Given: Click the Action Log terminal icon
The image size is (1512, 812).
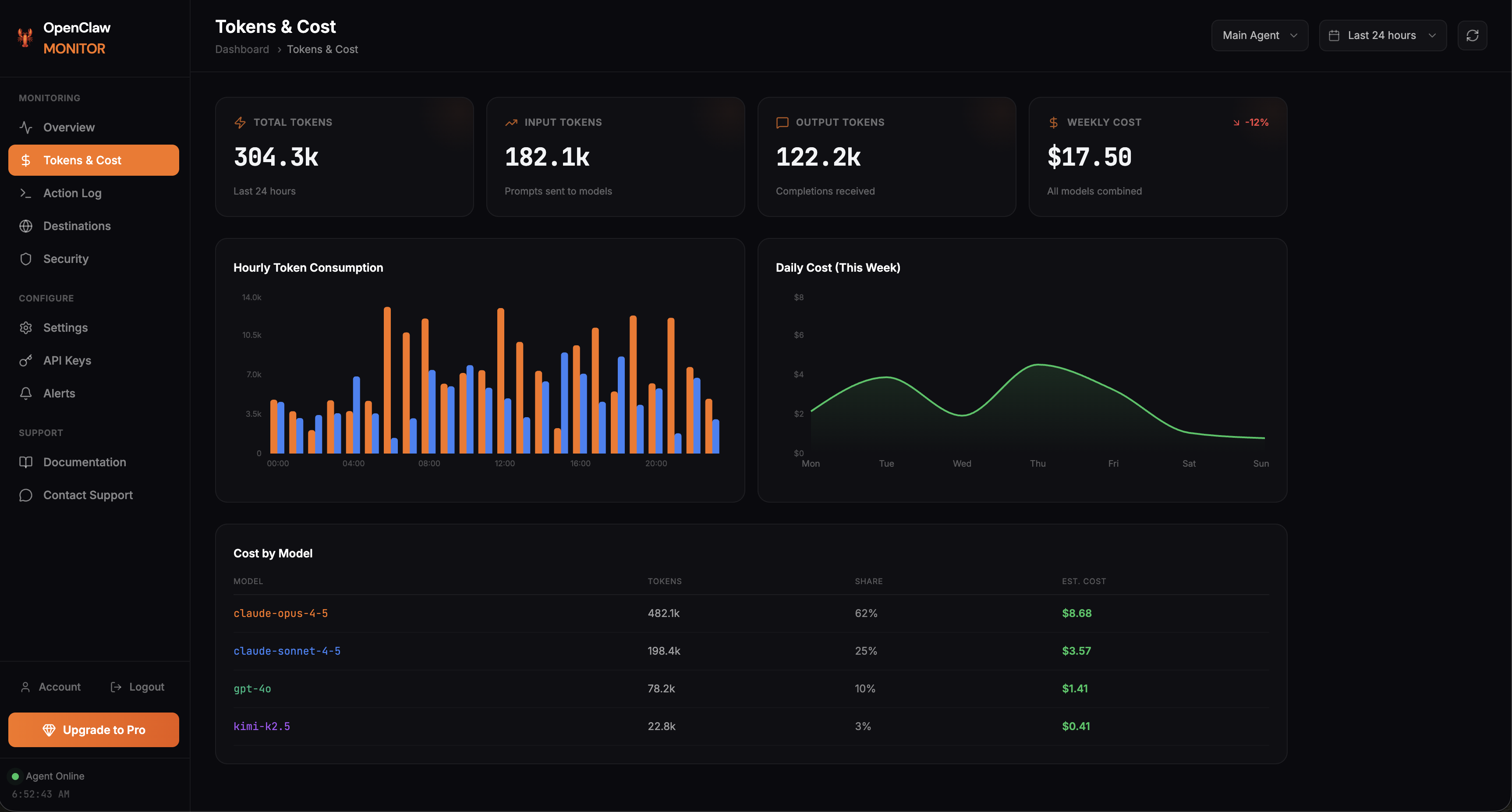Looking at the screenshot, I should pos(26,192).
